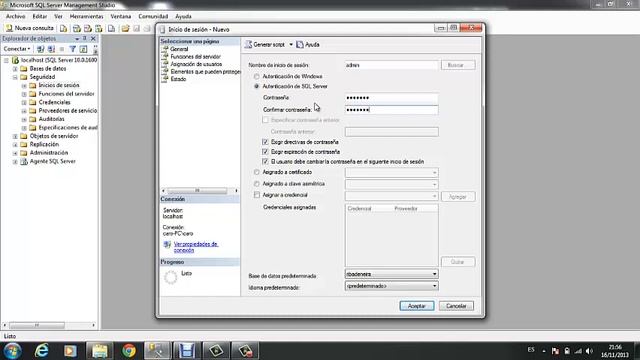The width and height of the screenshot is (640, 360).
Task: Open the Ver menu
Action: pyautogui.click(x=58, y=16)
